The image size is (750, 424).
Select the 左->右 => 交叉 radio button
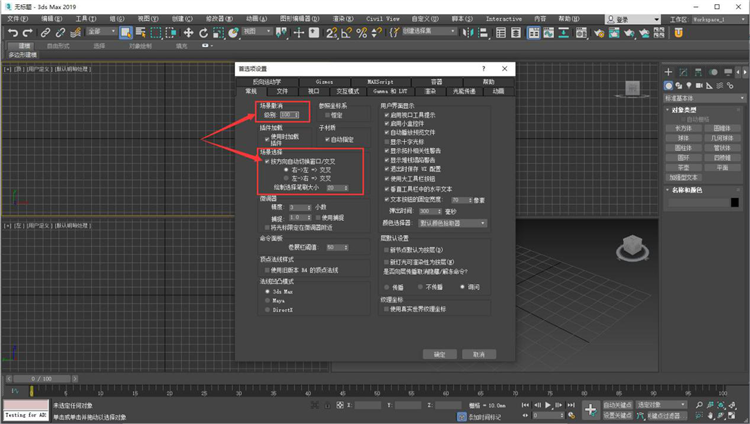pyautogui.click(x=286, y=178)
